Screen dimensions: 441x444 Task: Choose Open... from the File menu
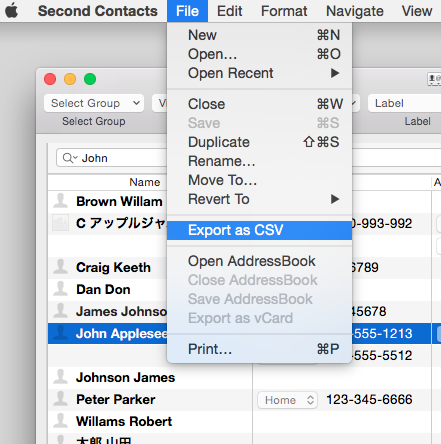(259, 54)
